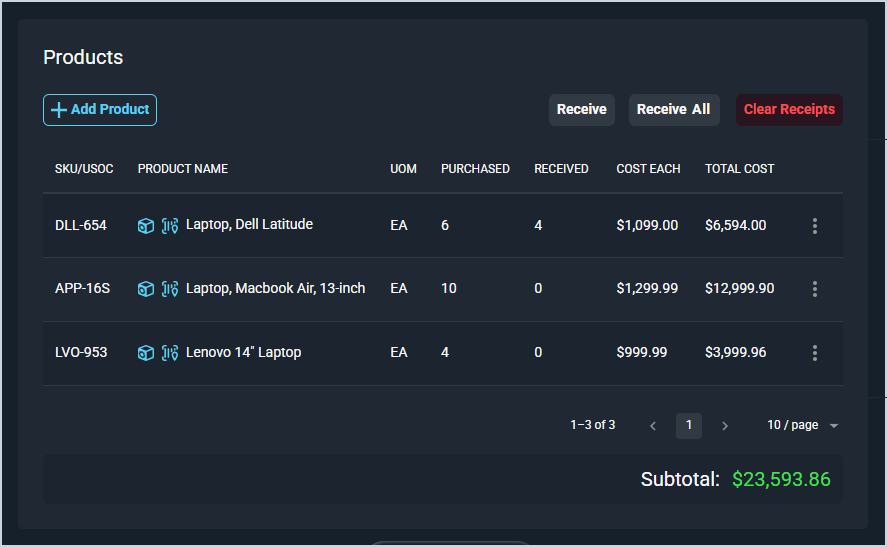Click the Add Product button
This screenshot has height=547, width=887.
[100, 110]
